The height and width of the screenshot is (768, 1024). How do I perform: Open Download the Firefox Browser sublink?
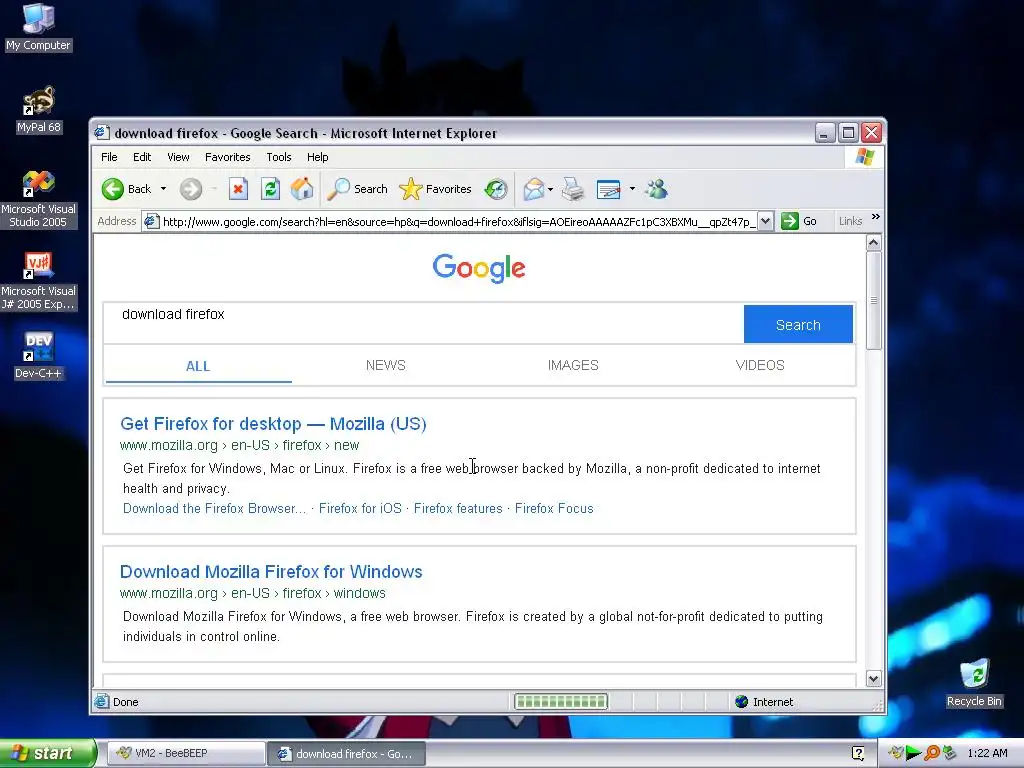click(x=214, y=509)
